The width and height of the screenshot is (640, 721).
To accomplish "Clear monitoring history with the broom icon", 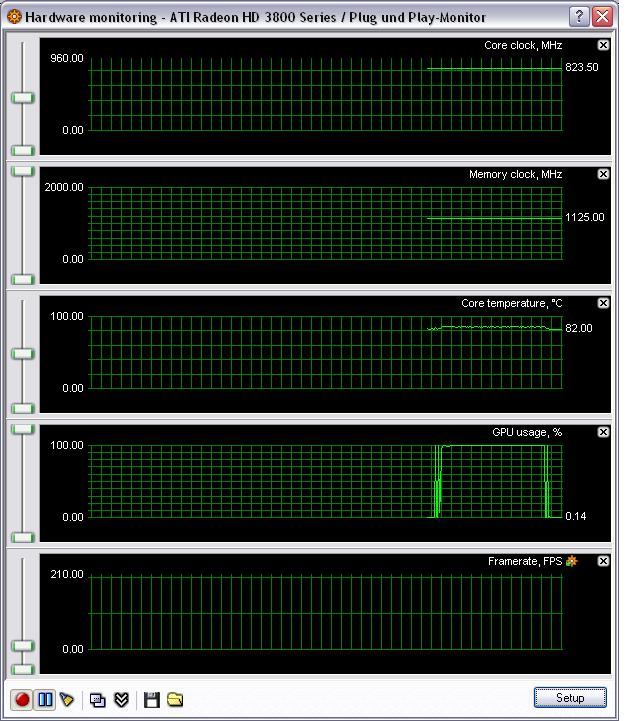I will (x=67, y=699).
